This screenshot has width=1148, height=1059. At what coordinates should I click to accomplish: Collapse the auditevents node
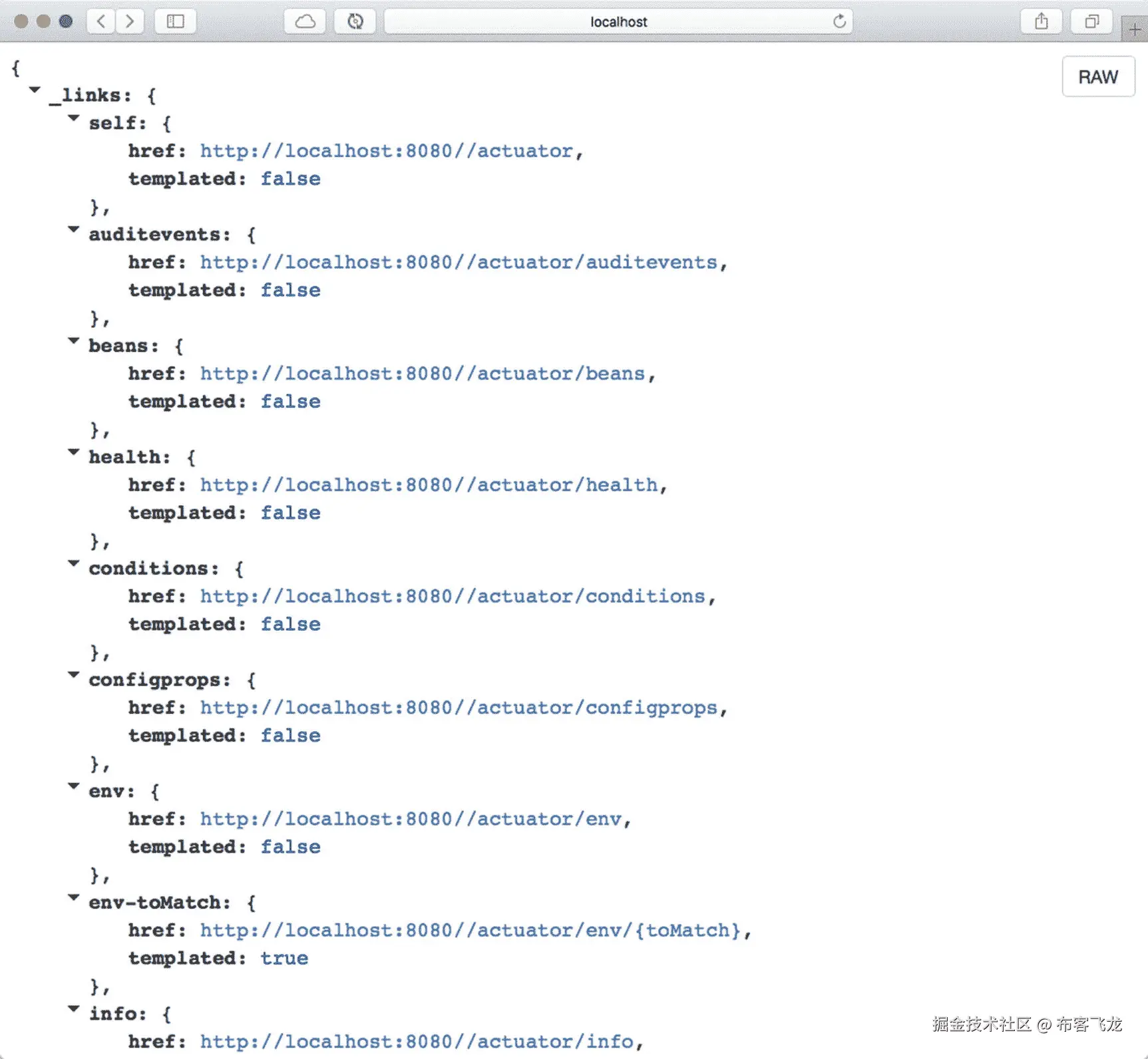(x=73, y=229)
